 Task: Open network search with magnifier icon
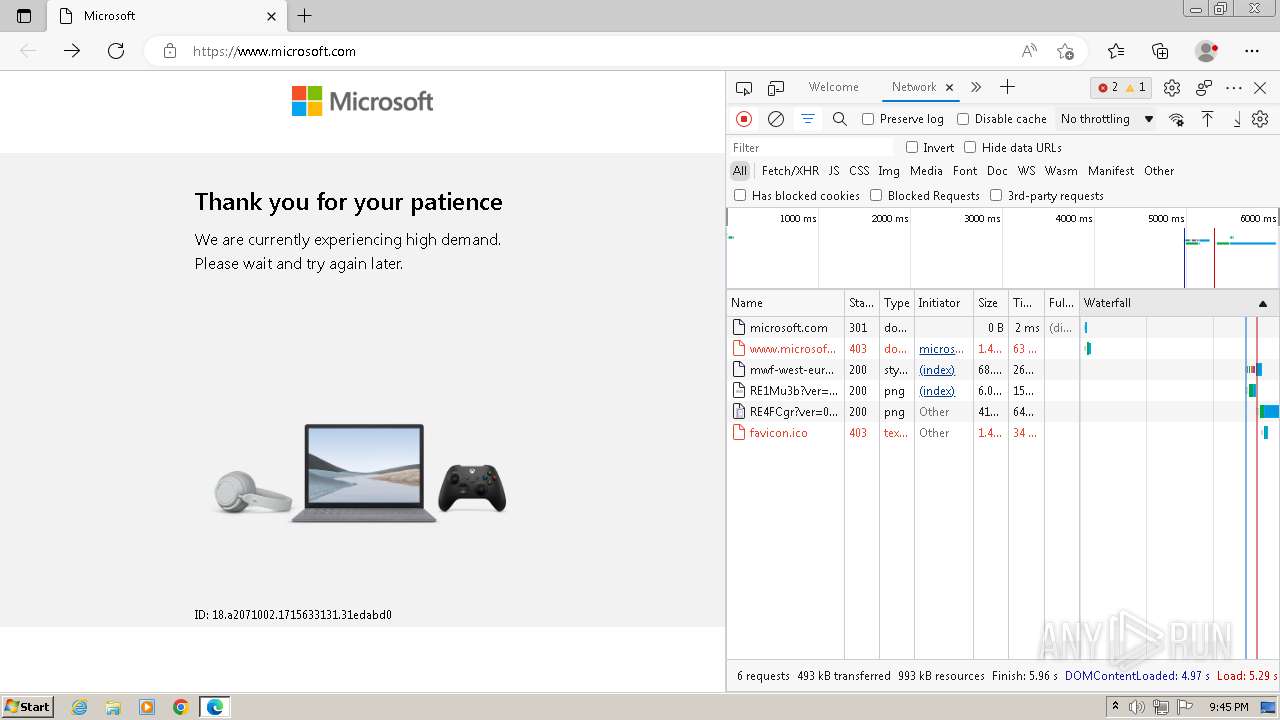pos(840,119)
